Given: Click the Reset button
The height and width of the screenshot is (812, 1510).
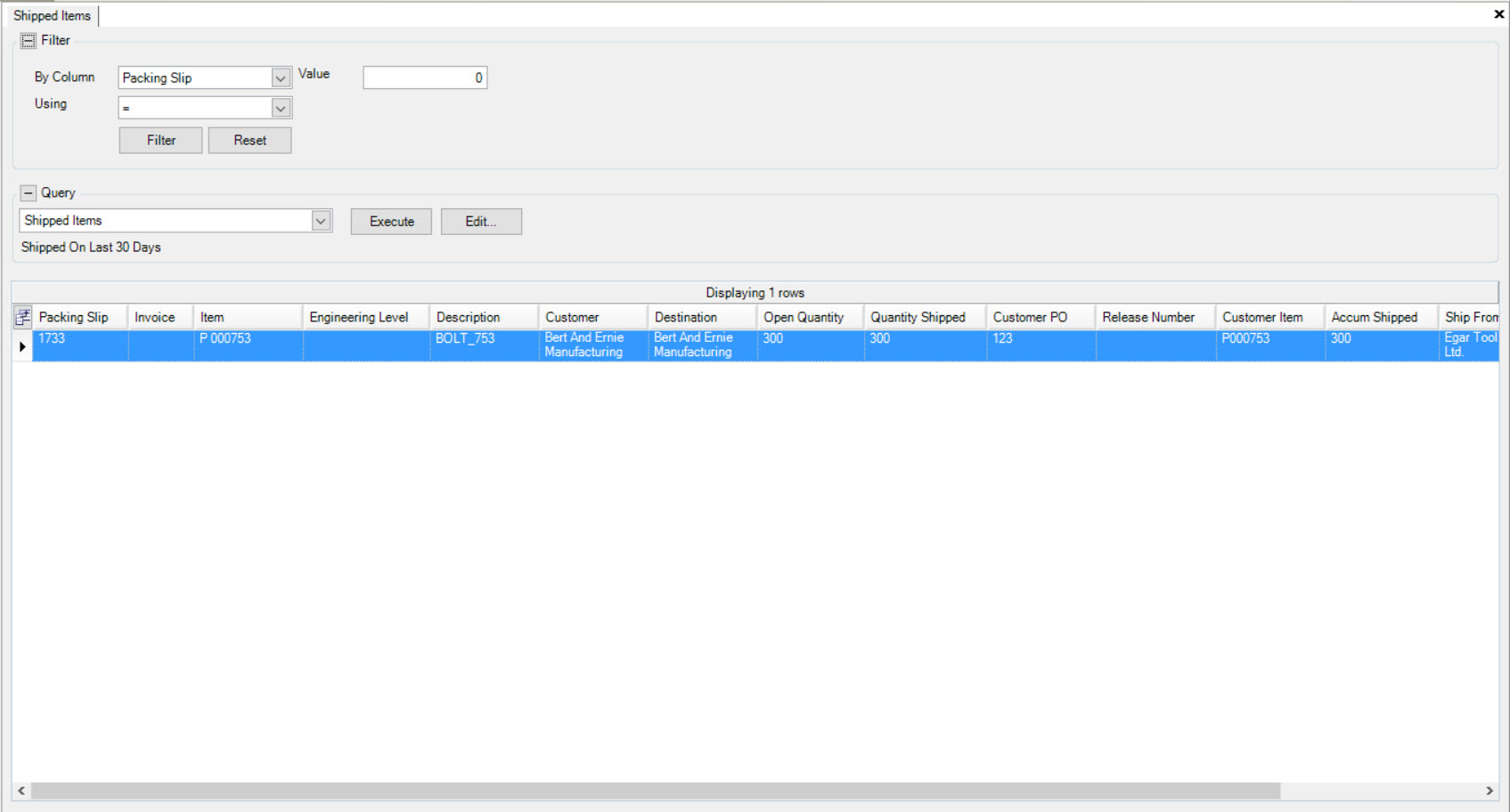Looking at the screenshot, I should tap(250, 141).
